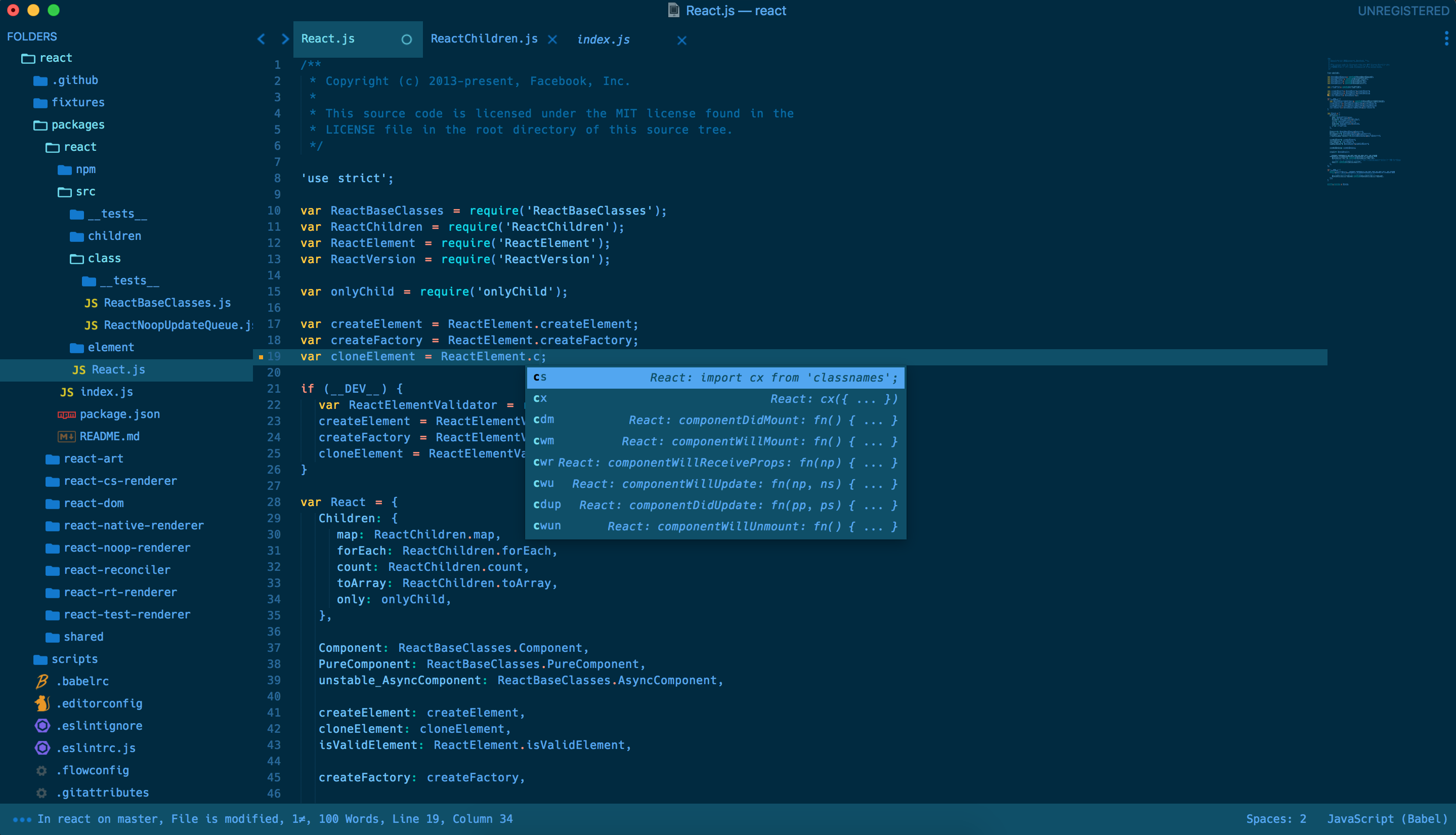Change indentation via 'Spaces: 2'
1456x835 pixels.
[1276, 819]
